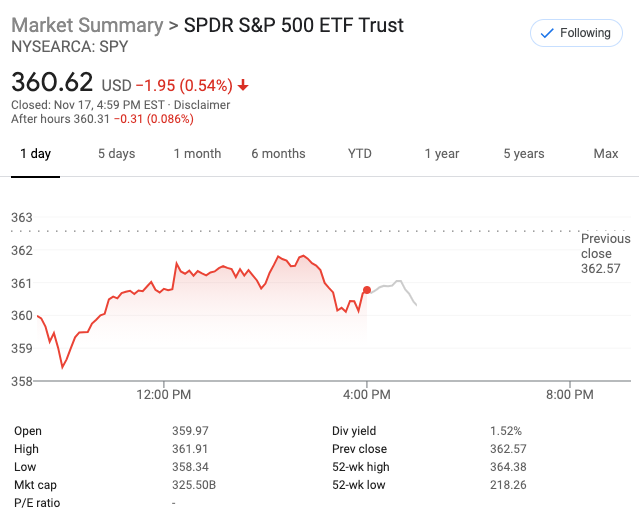
Task: Open the Disclaimer link
Action: click(x=203, y=105)
